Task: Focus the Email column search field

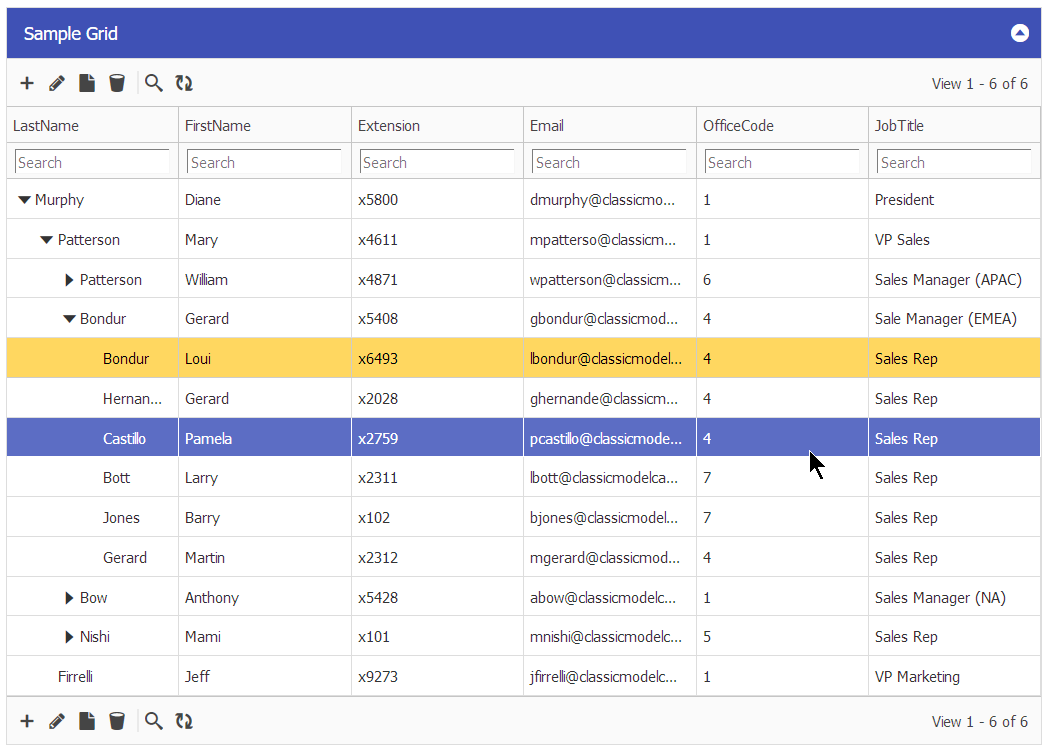Action: point(609,162)
